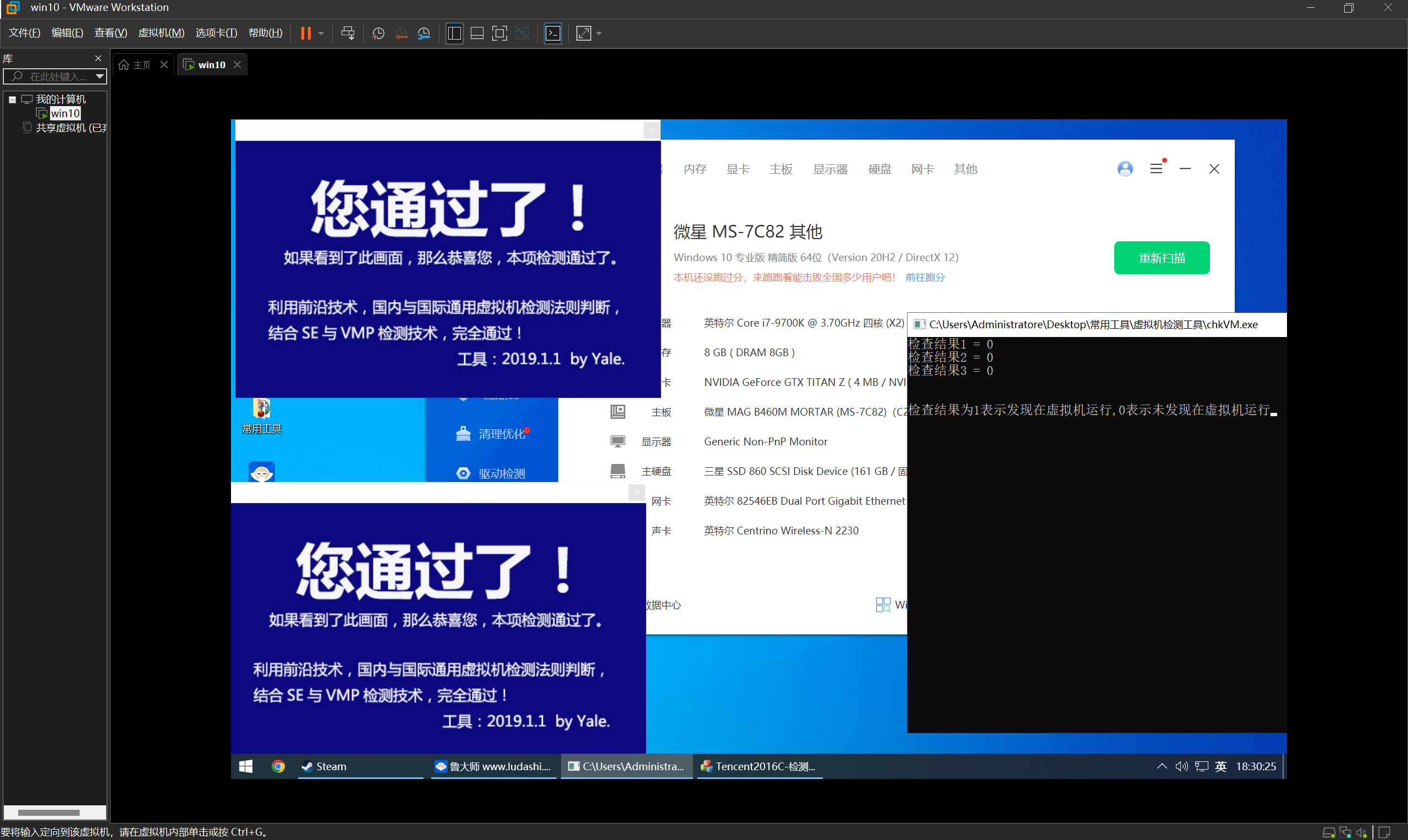Close the win10 VM tab

[237, 64]
